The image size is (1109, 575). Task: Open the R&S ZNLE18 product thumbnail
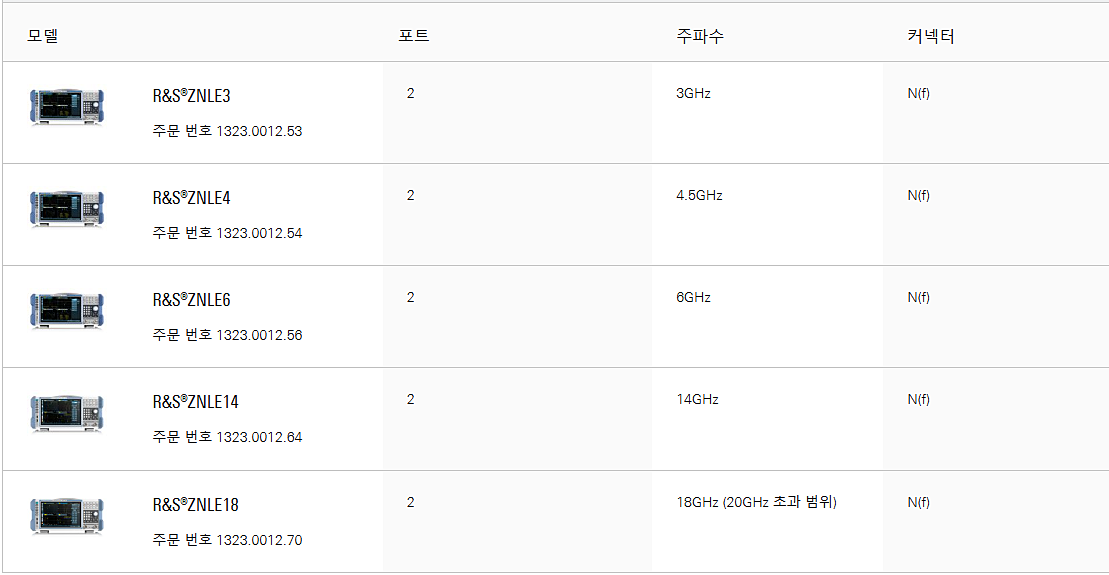click(67, 516)
